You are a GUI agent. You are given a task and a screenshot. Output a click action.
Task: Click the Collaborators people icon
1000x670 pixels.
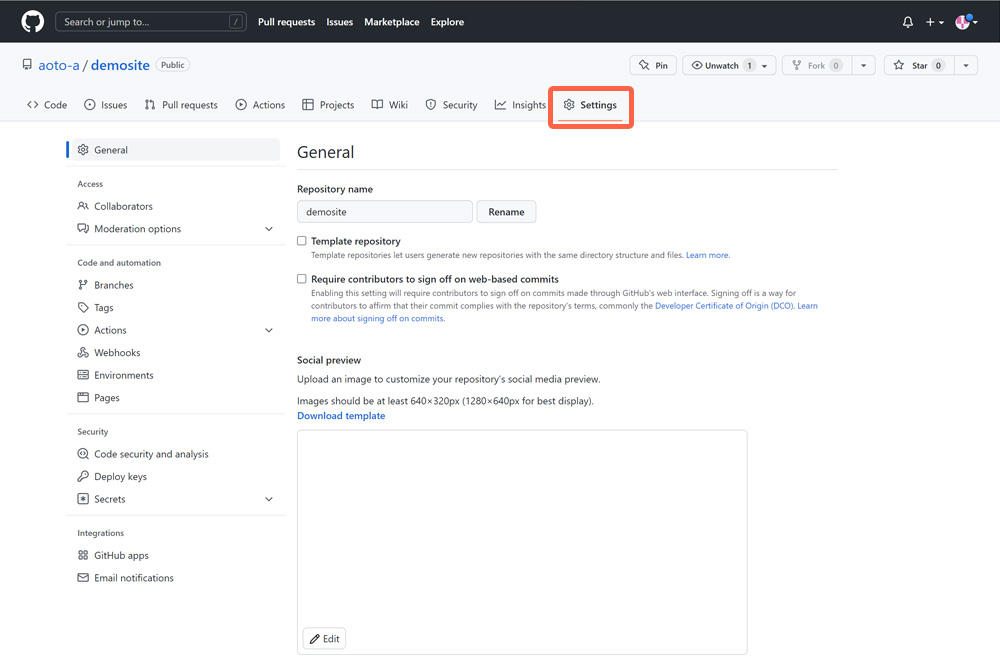click(x=83, y=206)
